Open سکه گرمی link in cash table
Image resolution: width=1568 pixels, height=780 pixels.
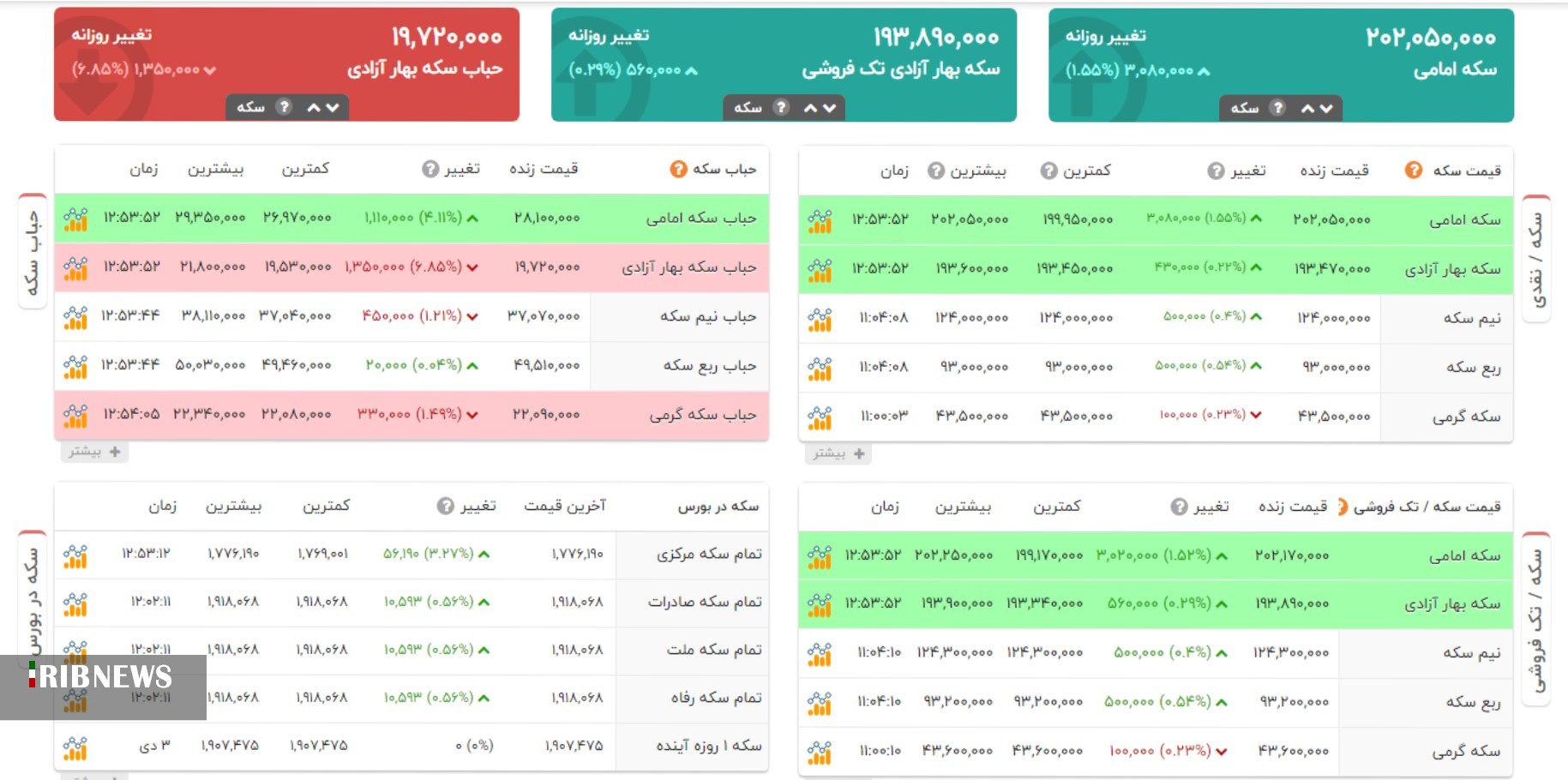click(1466, 417)
